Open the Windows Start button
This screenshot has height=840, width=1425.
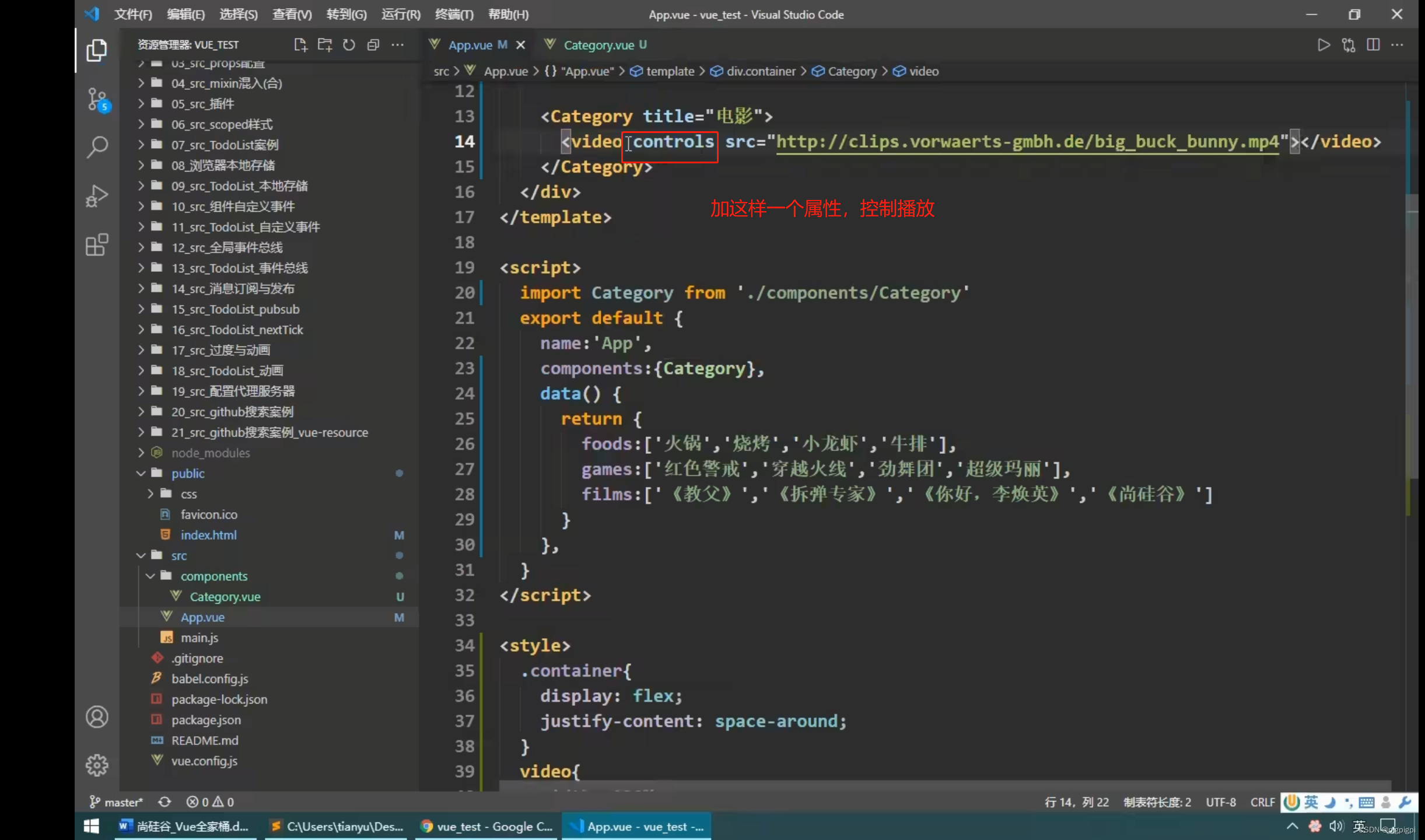tap(91, 826)
